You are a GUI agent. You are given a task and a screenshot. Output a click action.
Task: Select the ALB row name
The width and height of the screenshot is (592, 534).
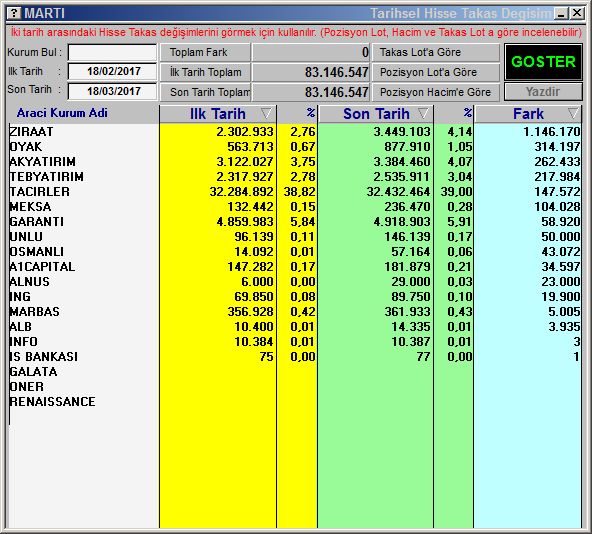tap(21, 326)
